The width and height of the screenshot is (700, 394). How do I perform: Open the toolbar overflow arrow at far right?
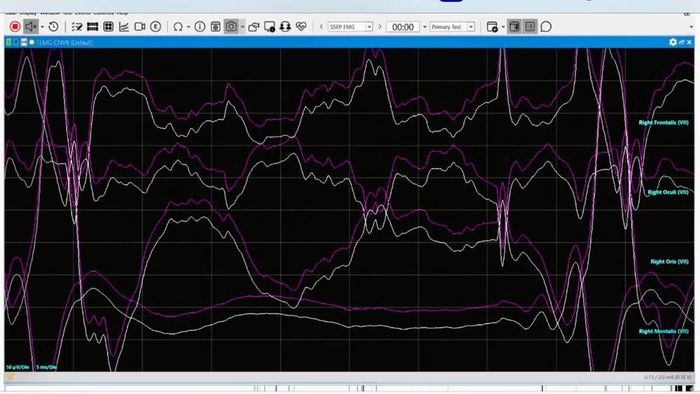pos(692,27)
